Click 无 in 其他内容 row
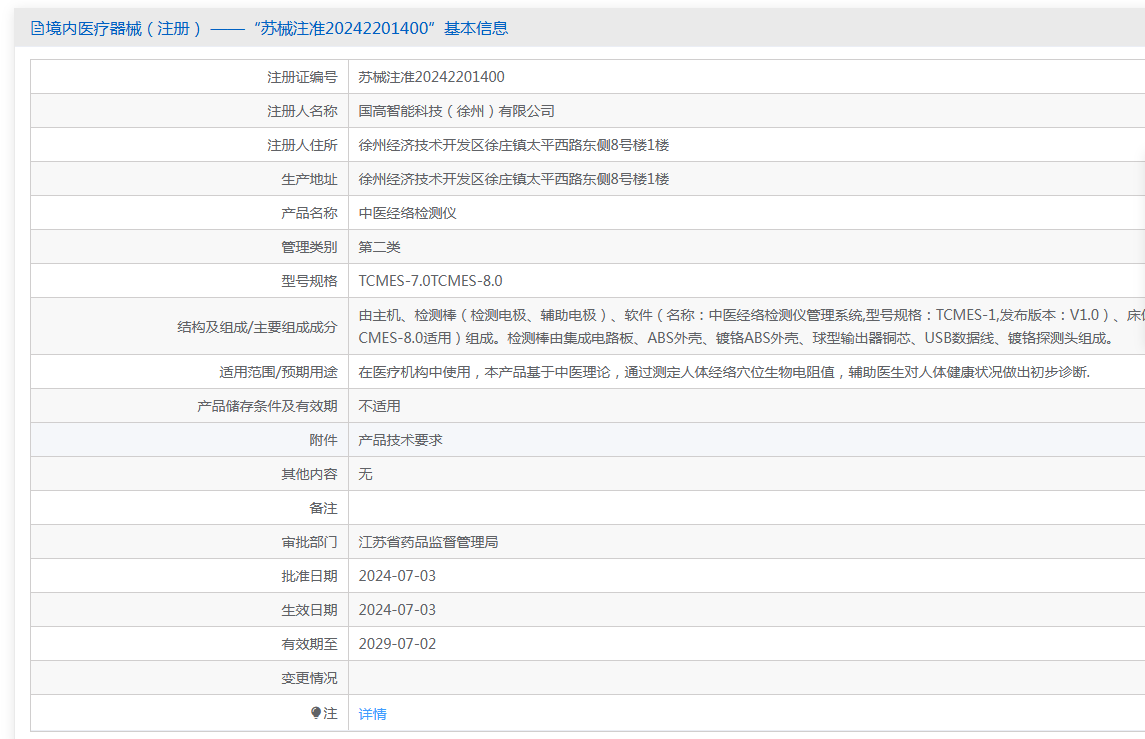This screenshot has height=739, width=1145. [x=365, y=474]
